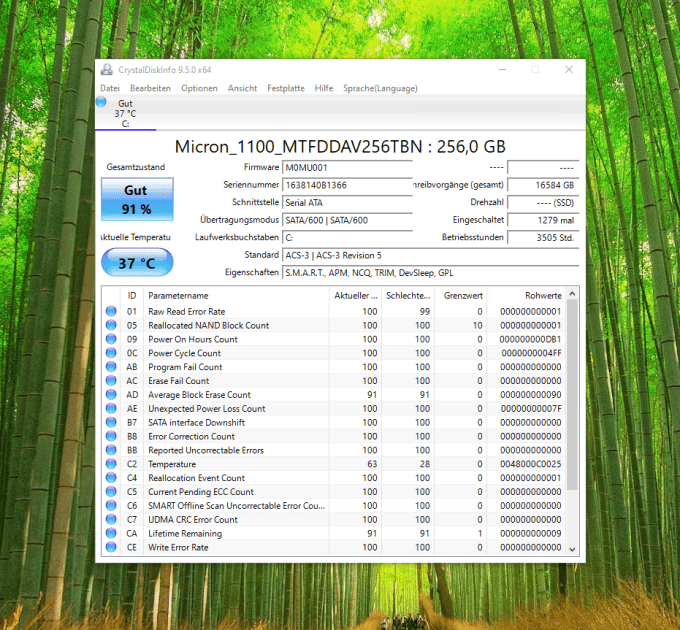Click the Firmware value field

pos(346,167)
